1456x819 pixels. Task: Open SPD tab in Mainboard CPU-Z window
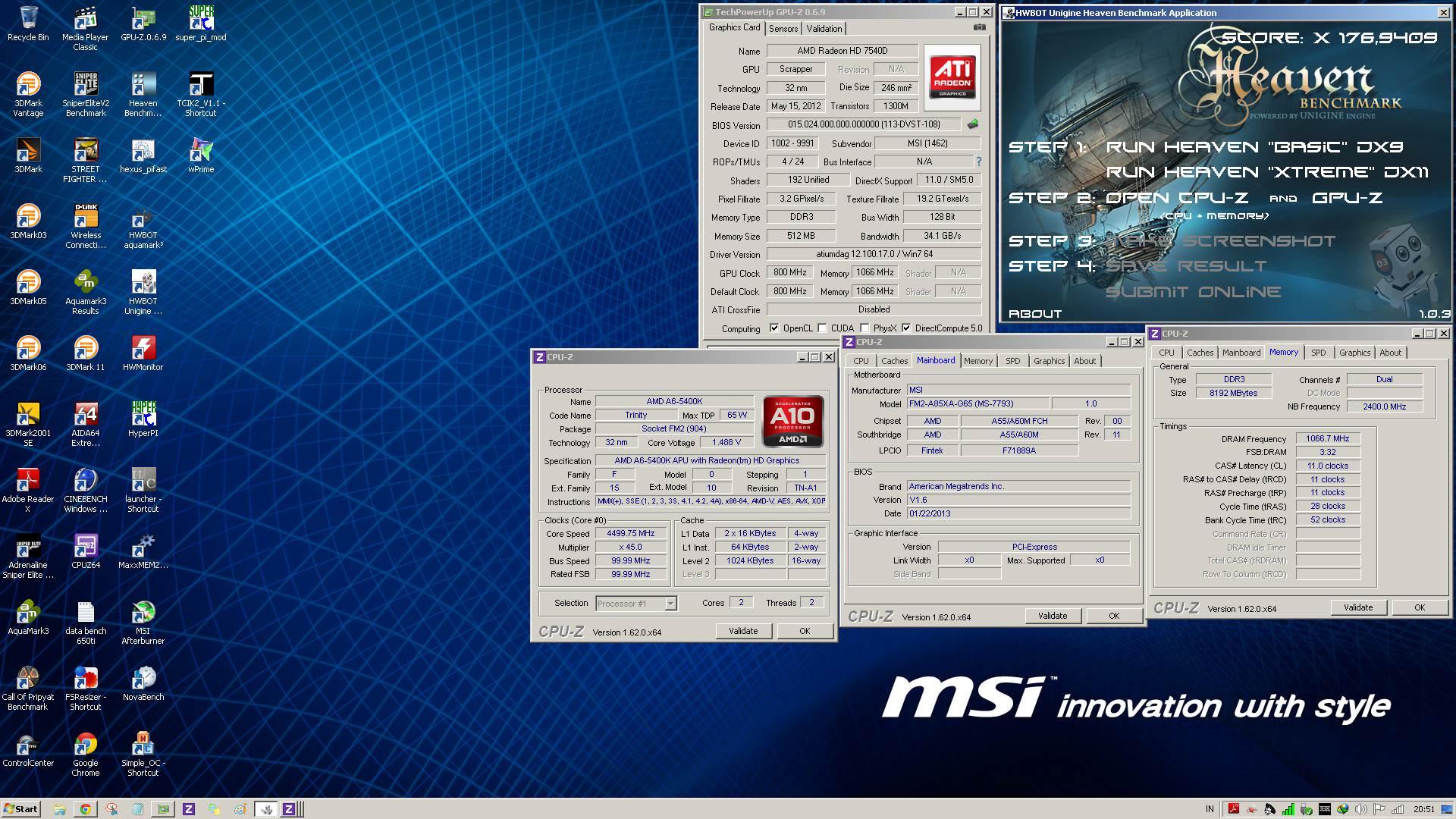pos(1012,361)
